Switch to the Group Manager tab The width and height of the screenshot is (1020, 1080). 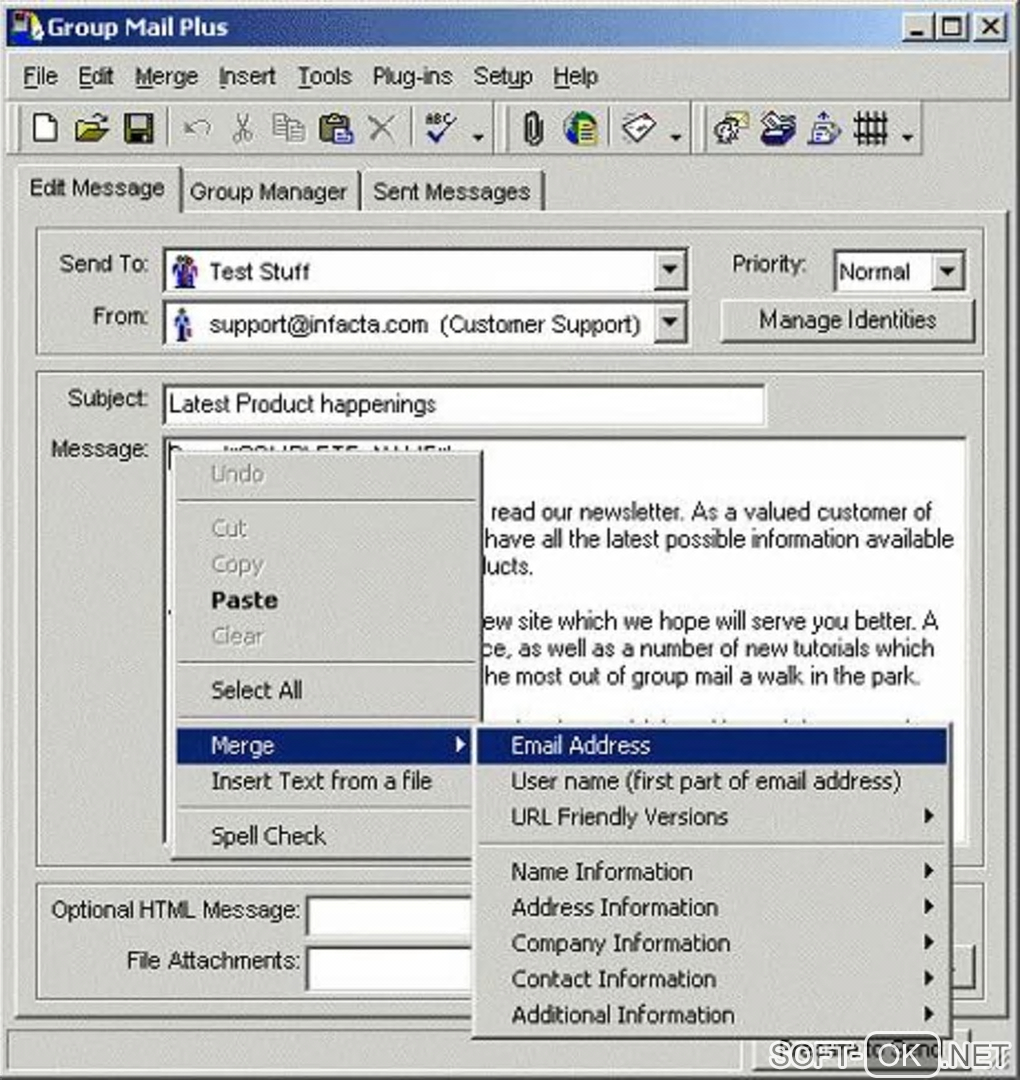268,191
